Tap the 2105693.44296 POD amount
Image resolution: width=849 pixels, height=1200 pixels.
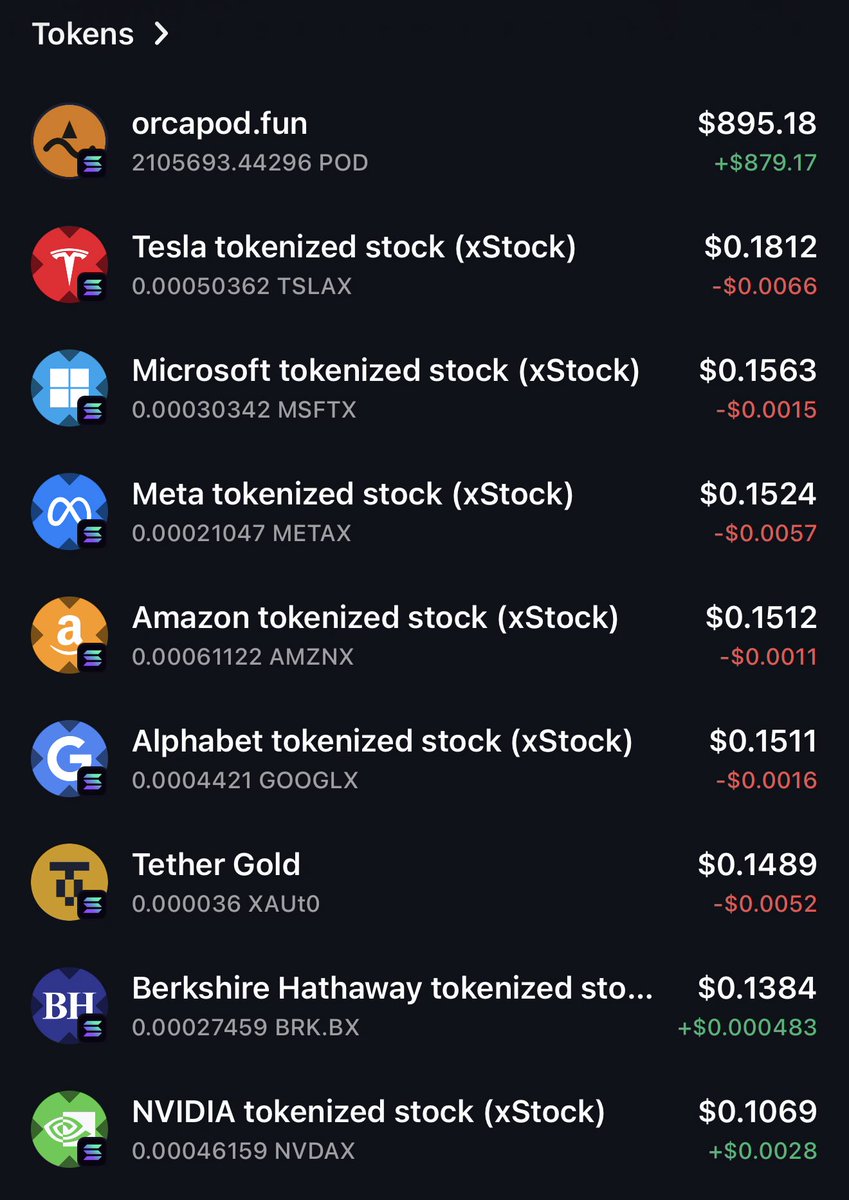pos(250,163)
